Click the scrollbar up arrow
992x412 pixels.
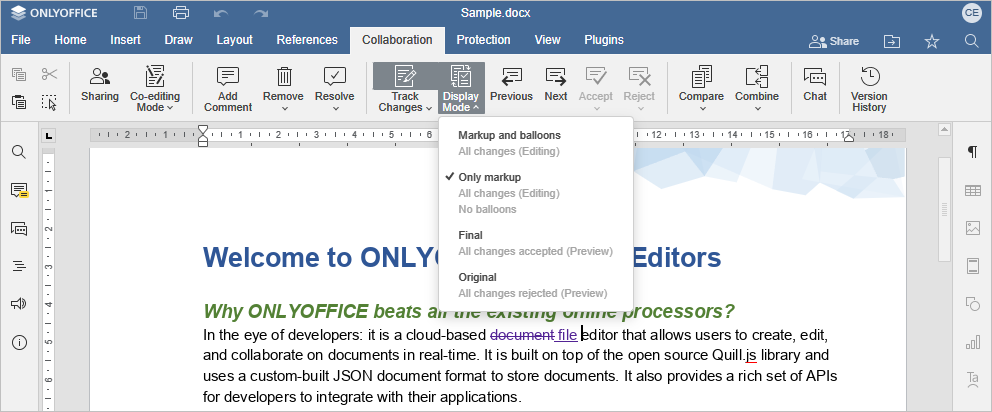944,130
